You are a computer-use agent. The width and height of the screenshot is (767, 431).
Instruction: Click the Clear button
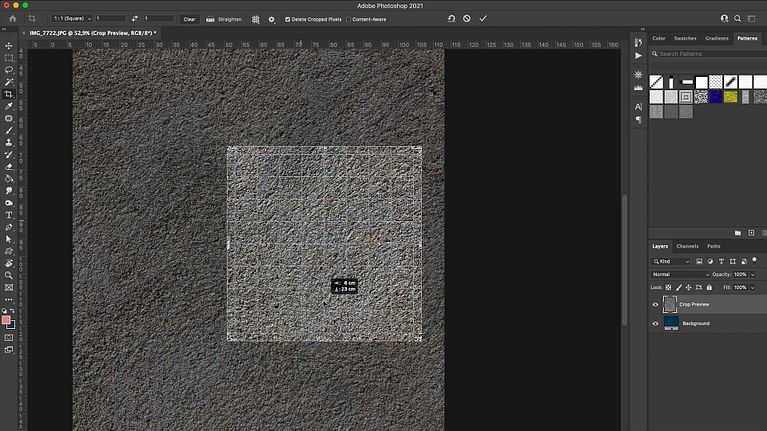tap(189, 19)
